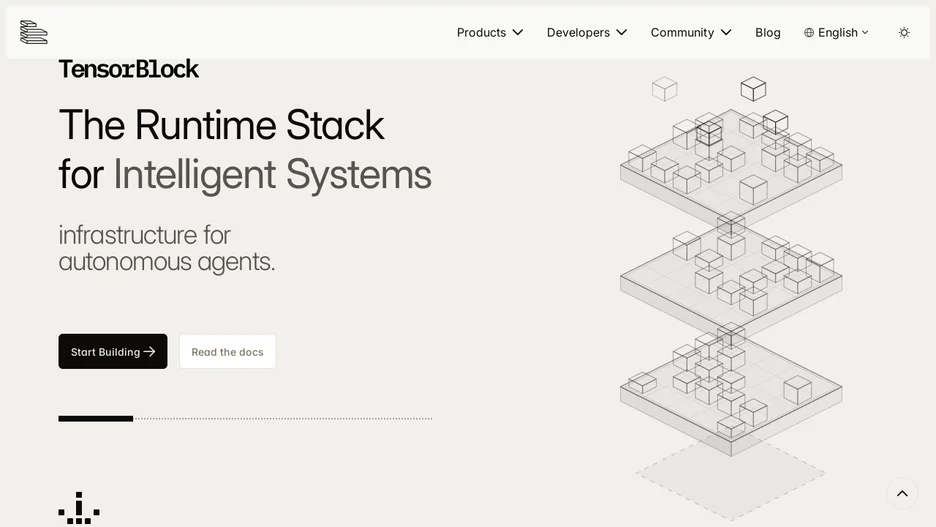Click the Read the docs button
The height and width of the screenshot is (527, 936).
point(227,352)
